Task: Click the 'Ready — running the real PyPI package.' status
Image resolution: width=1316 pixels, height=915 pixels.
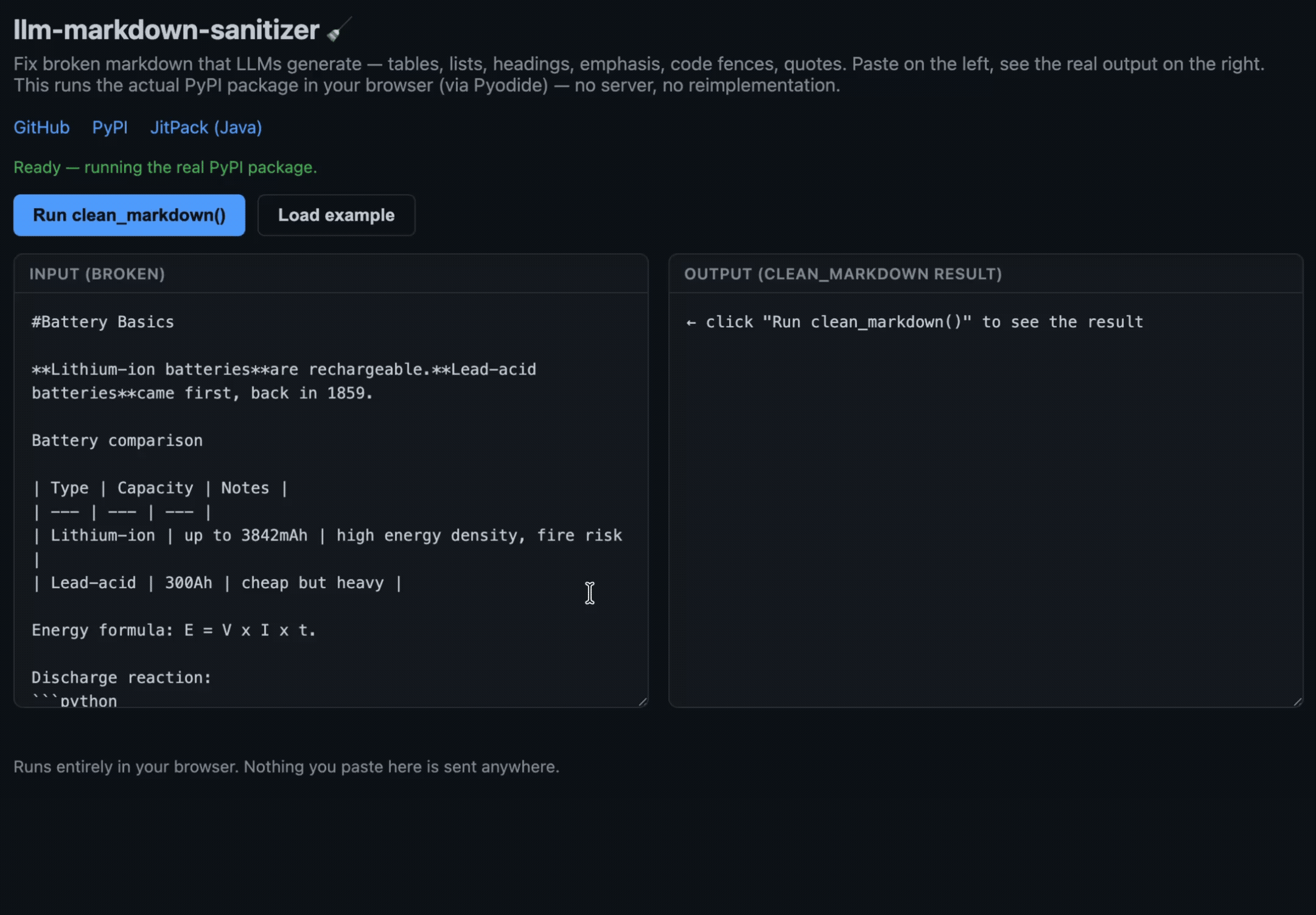Action: point(165,167)
